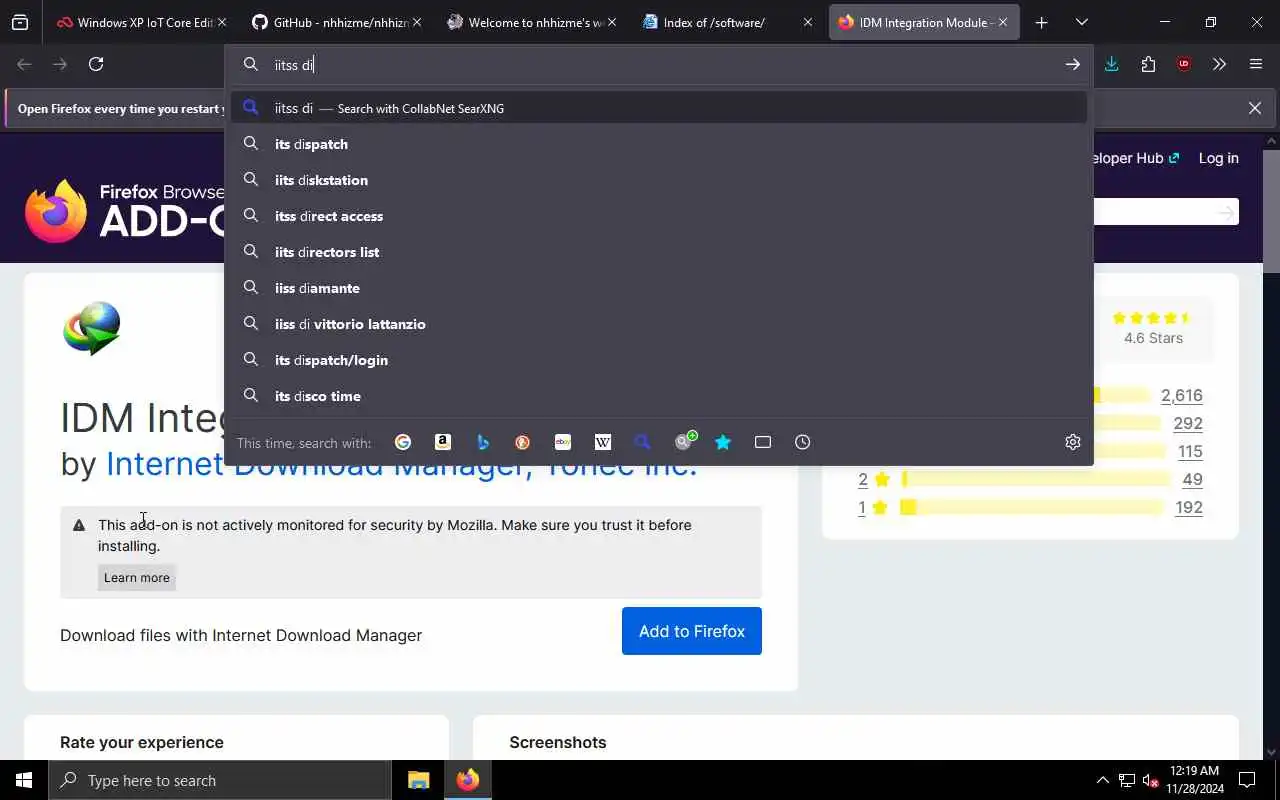This screenshot has width=1280, height=800.
Task: Click into the address bar text field
Action: tap(660, 64)
